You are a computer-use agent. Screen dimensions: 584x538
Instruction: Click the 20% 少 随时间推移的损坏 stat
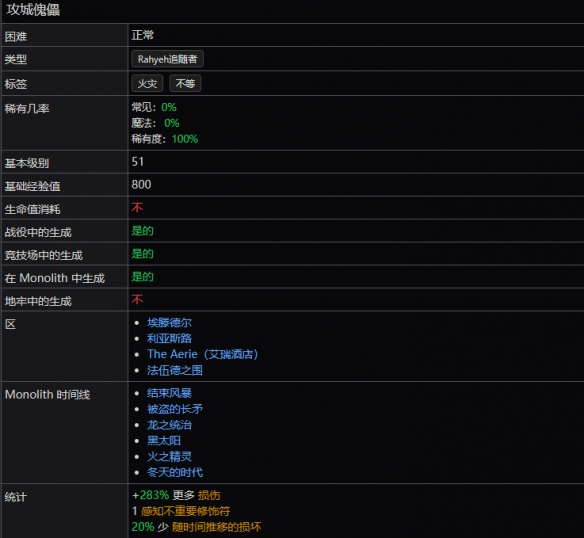(x=196, y=527)
